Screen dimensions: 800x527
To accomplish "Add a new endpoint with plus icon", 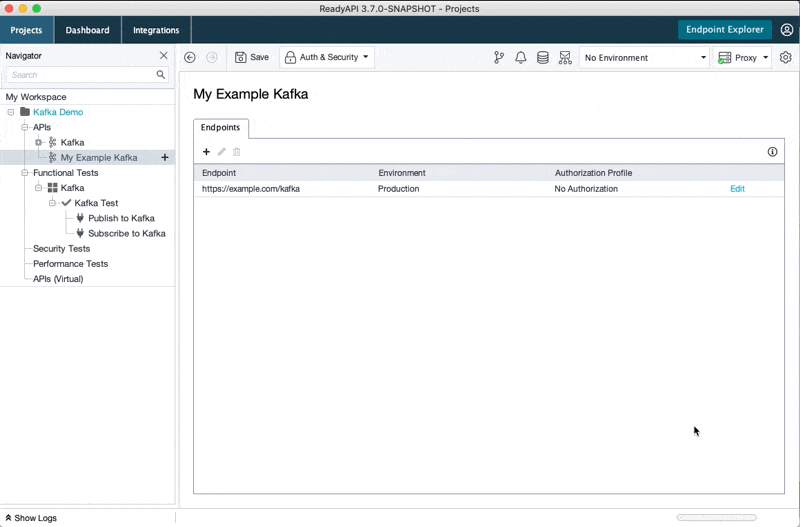I will 206,152.
